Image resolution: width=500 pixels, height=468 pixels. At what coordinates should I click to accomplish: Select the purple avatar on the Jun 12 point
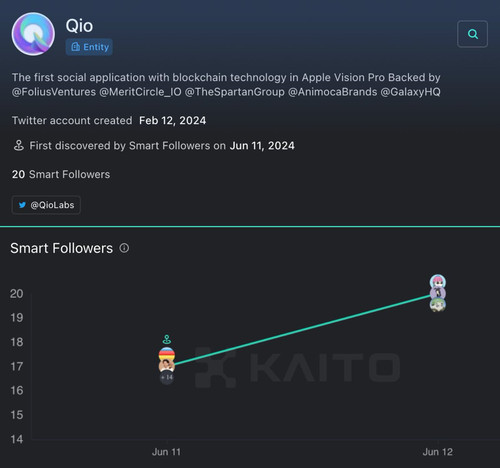[x=438, y=293]
